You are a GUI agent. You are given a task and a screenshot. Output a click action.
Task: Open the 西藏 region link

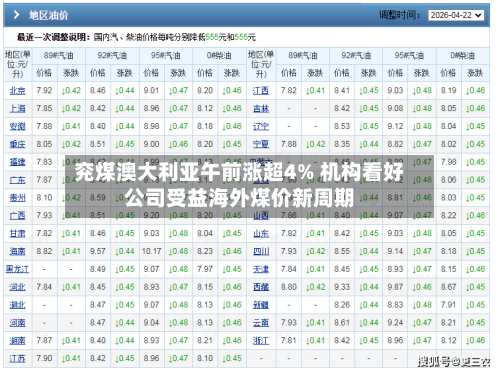pos(261,287)
